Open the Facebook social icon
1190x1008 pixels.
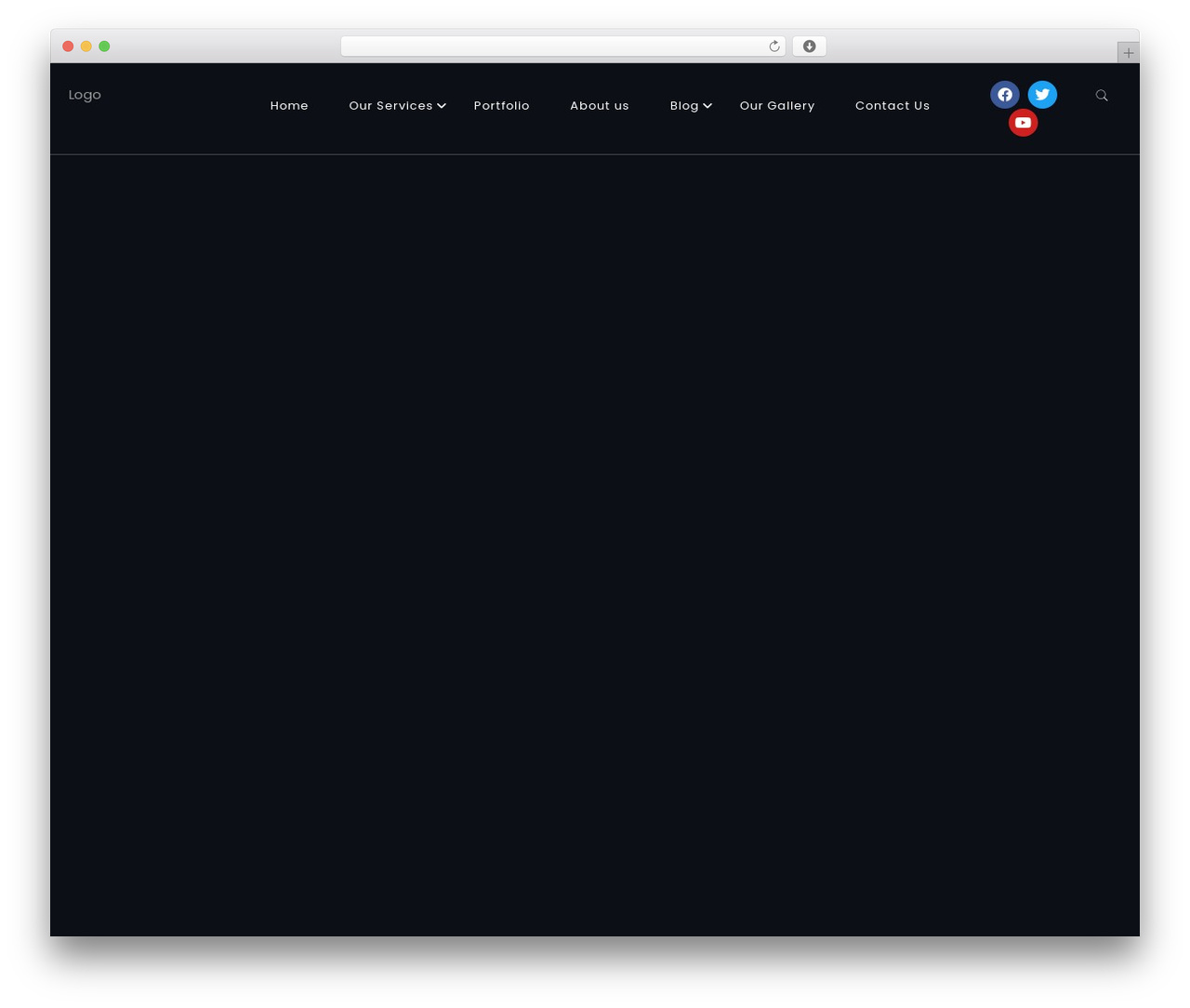click(1005, 95)
